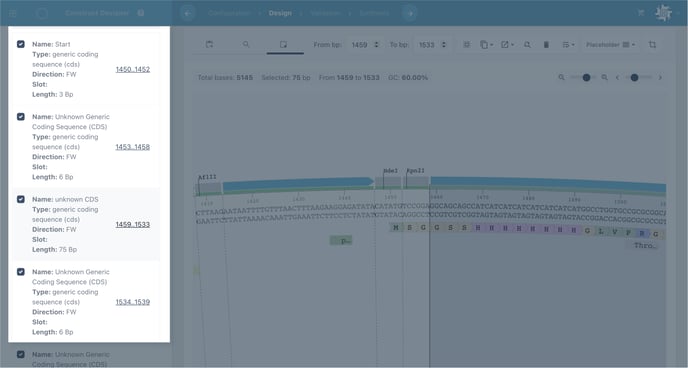Open the 1450..1452 position link
Image resolution: width=688 pixels, height=368 pixels.
point(133,69)
